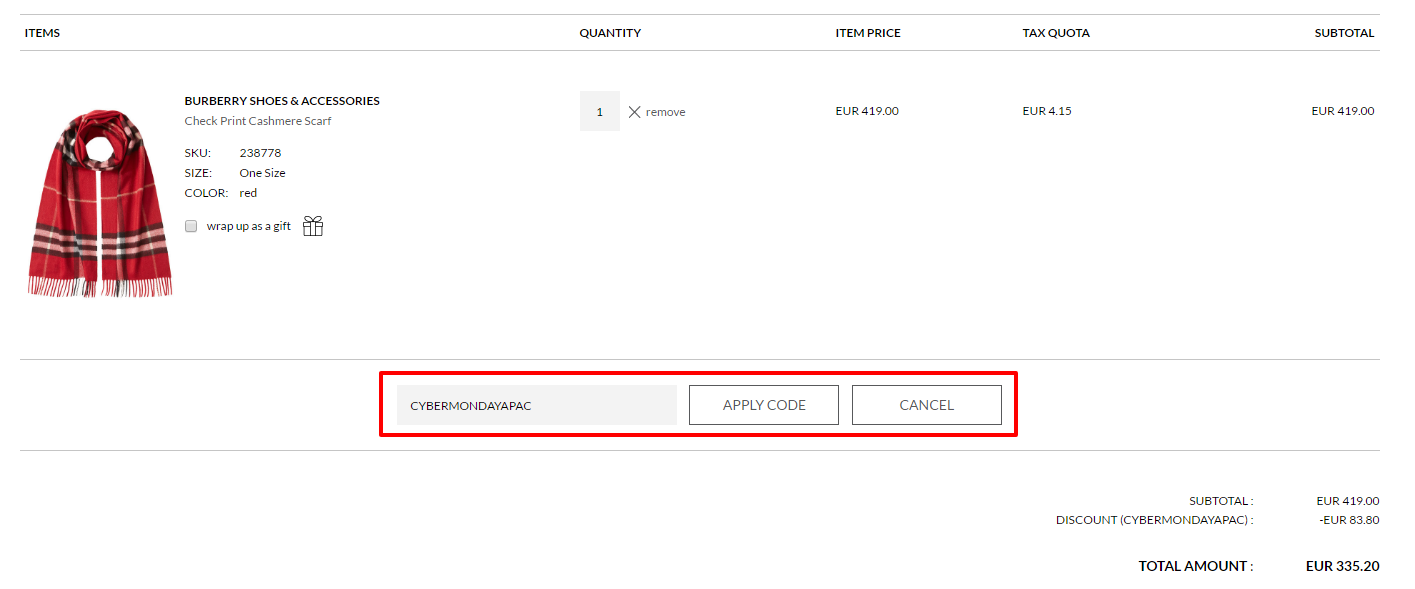This screenshot has width=1415, height=589.
Task: Apply the promo code button
Action: click(x=764, y=405)
